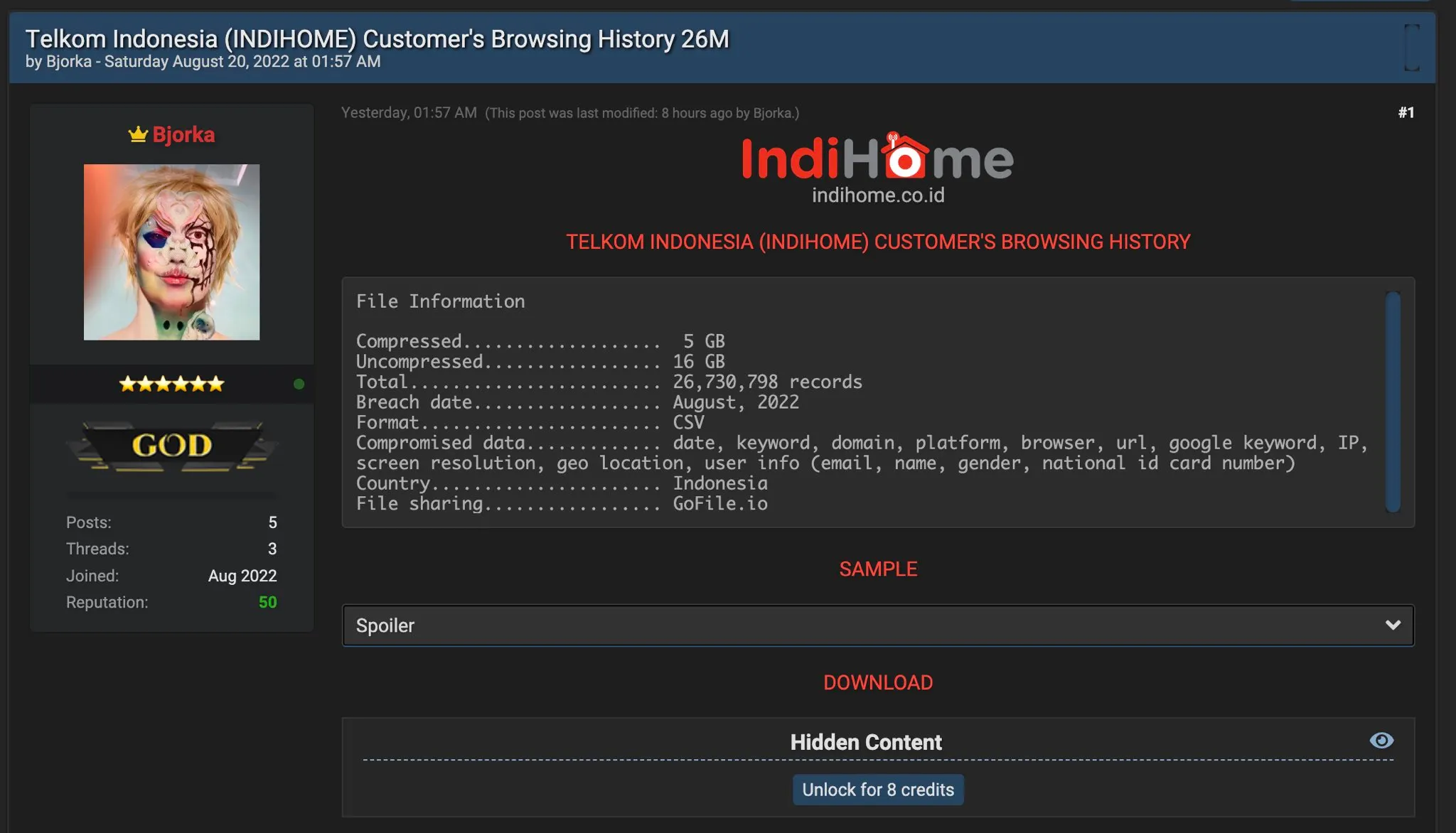Open the #1 post permalink
Viewport: 1456px width, 833px height.
point(1406,112)
